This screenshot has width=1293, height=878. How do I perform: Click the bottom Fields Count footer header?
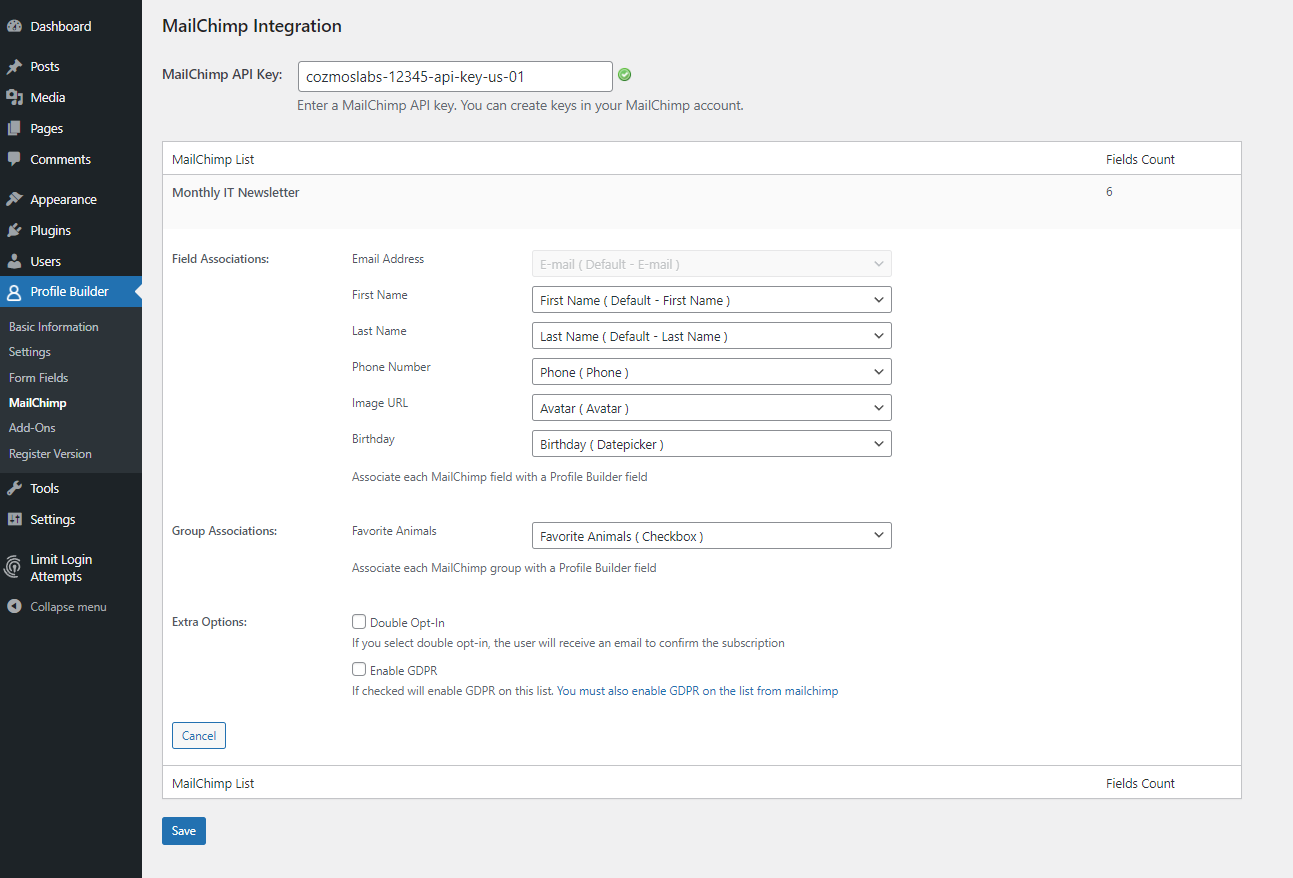(1140, 783)
